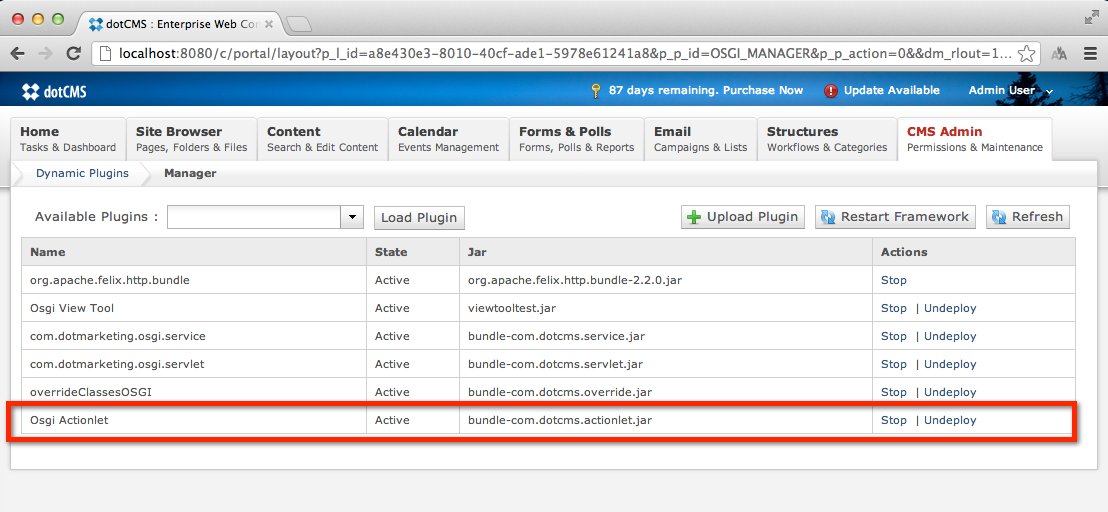Screen dimensions: 1108x512
Task: Click the Load Plugin button
Action: [x=419, y=217]
